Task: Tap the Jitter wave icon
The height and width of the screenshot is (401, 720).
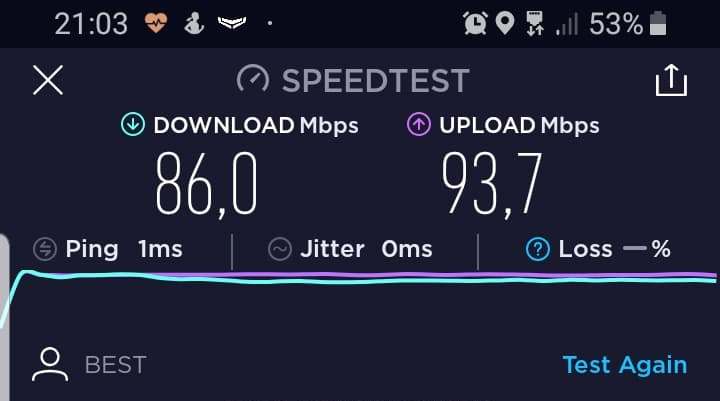Action: coord(280,249)
